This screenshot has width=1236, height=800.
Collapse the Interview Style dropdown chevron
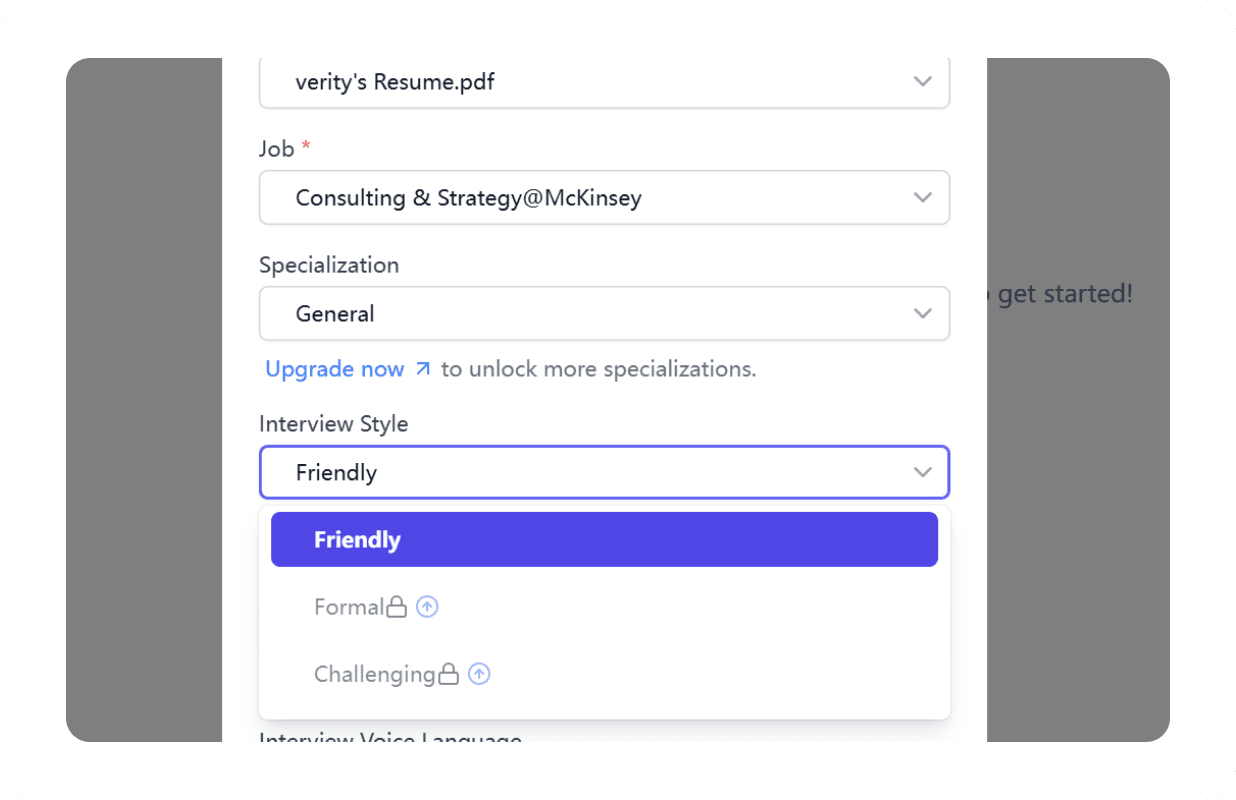point(923,472)
